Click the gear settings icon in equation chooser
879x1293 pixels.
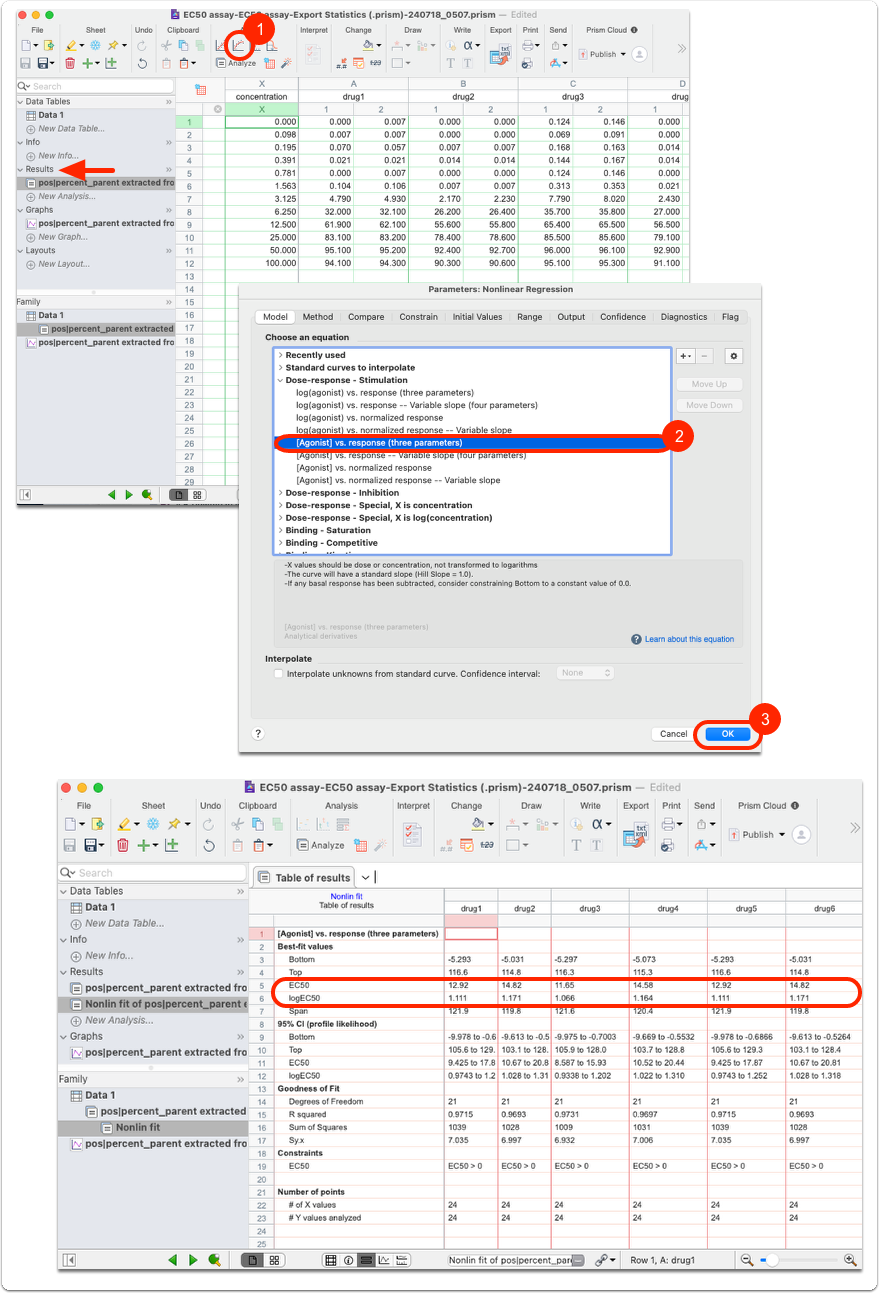(x=733, y=356)
